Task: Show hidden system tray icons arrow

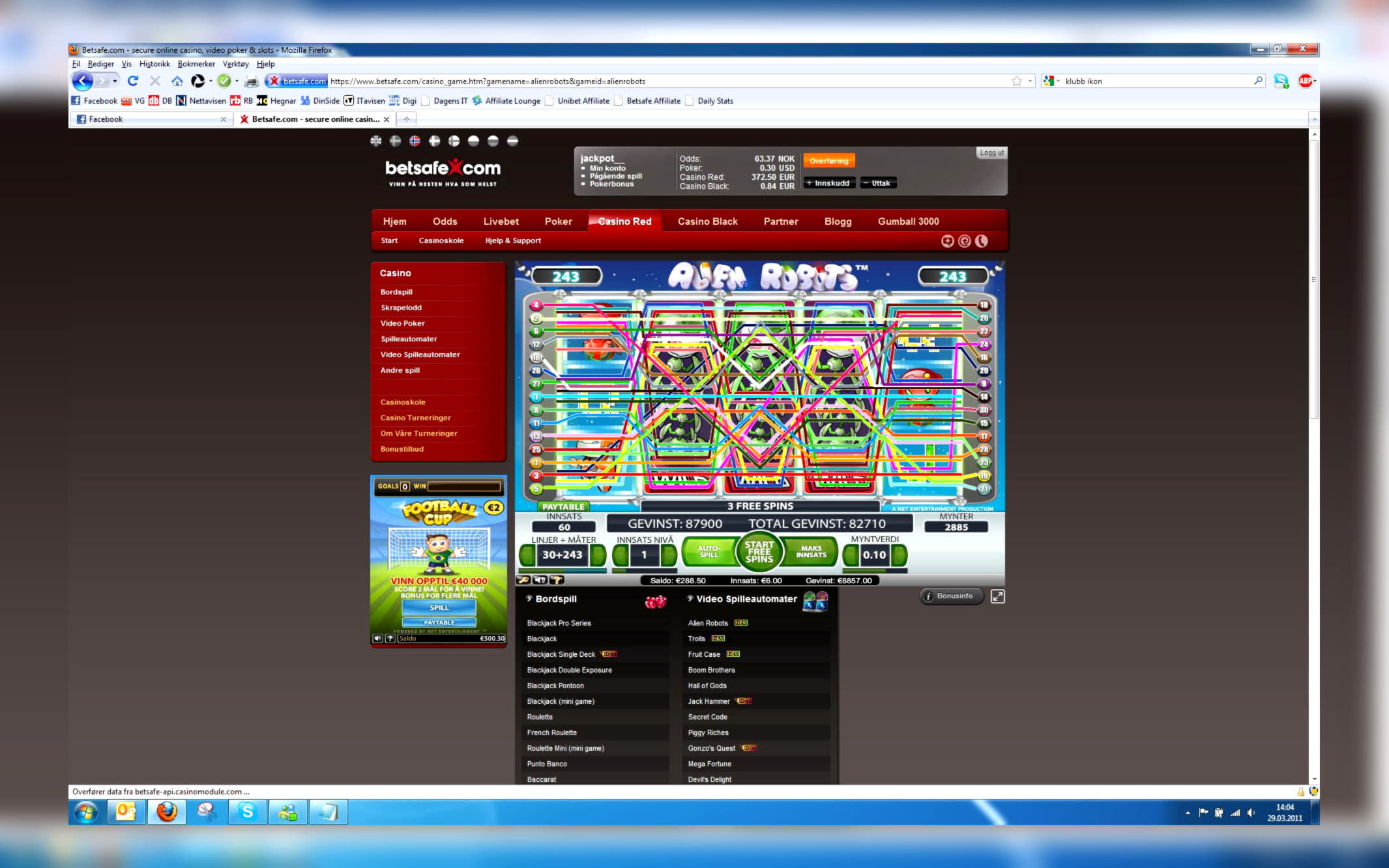Action: 1187,813
